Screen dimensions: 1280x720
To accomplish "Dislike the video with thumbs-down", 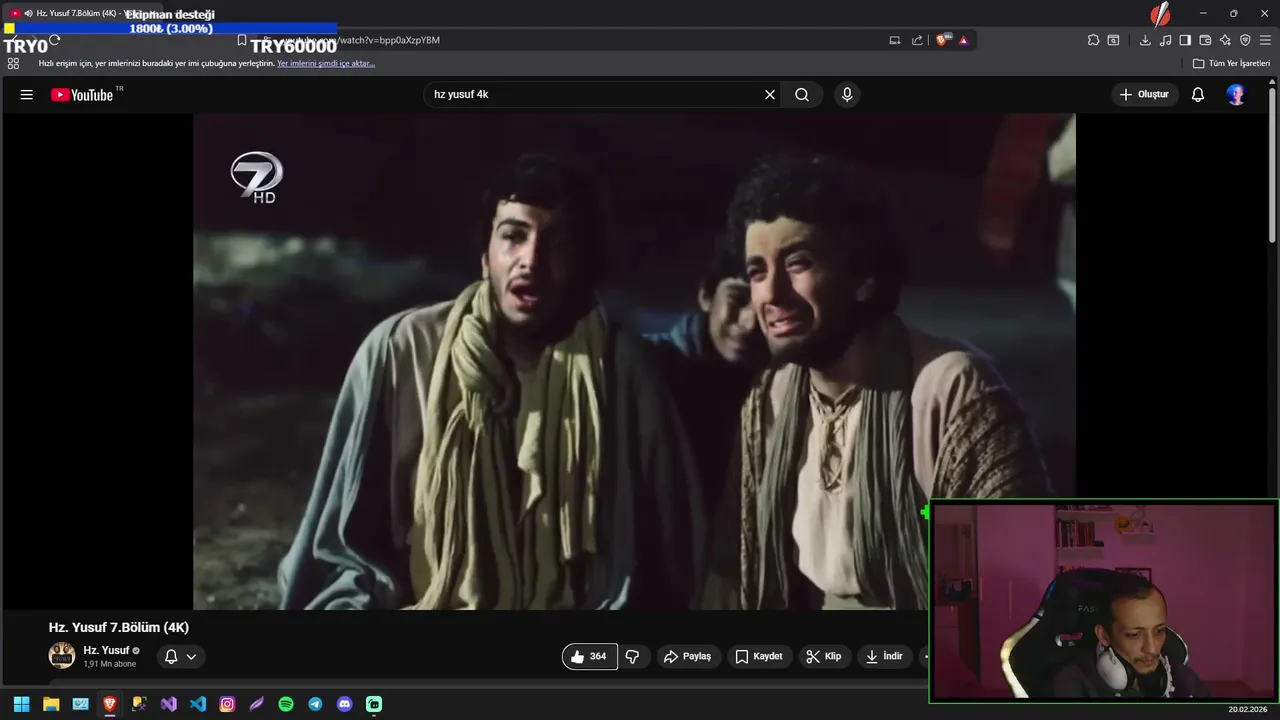I will coord(633,656).
